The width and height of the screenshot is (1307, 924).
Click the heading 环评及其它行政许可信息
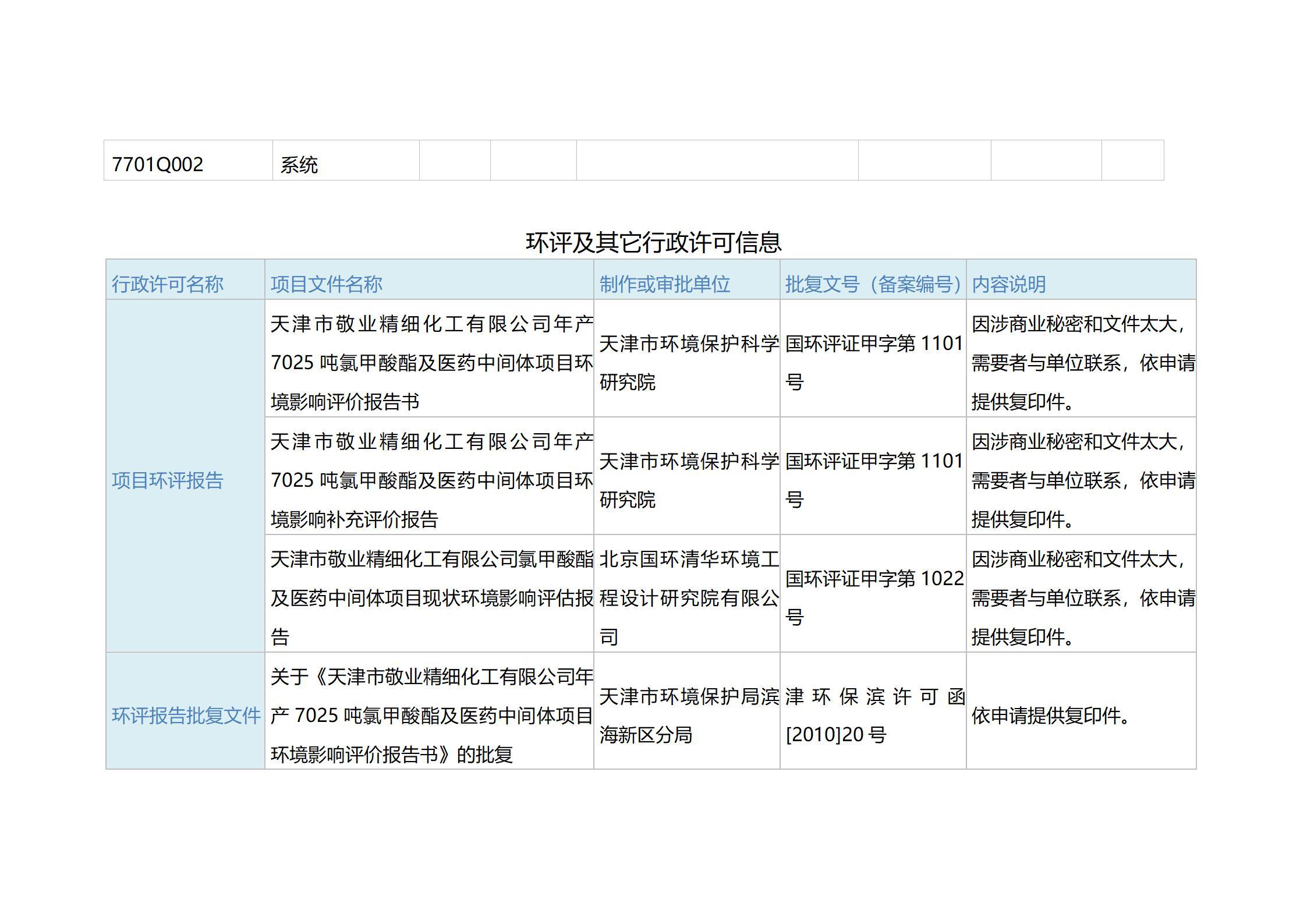653,242
